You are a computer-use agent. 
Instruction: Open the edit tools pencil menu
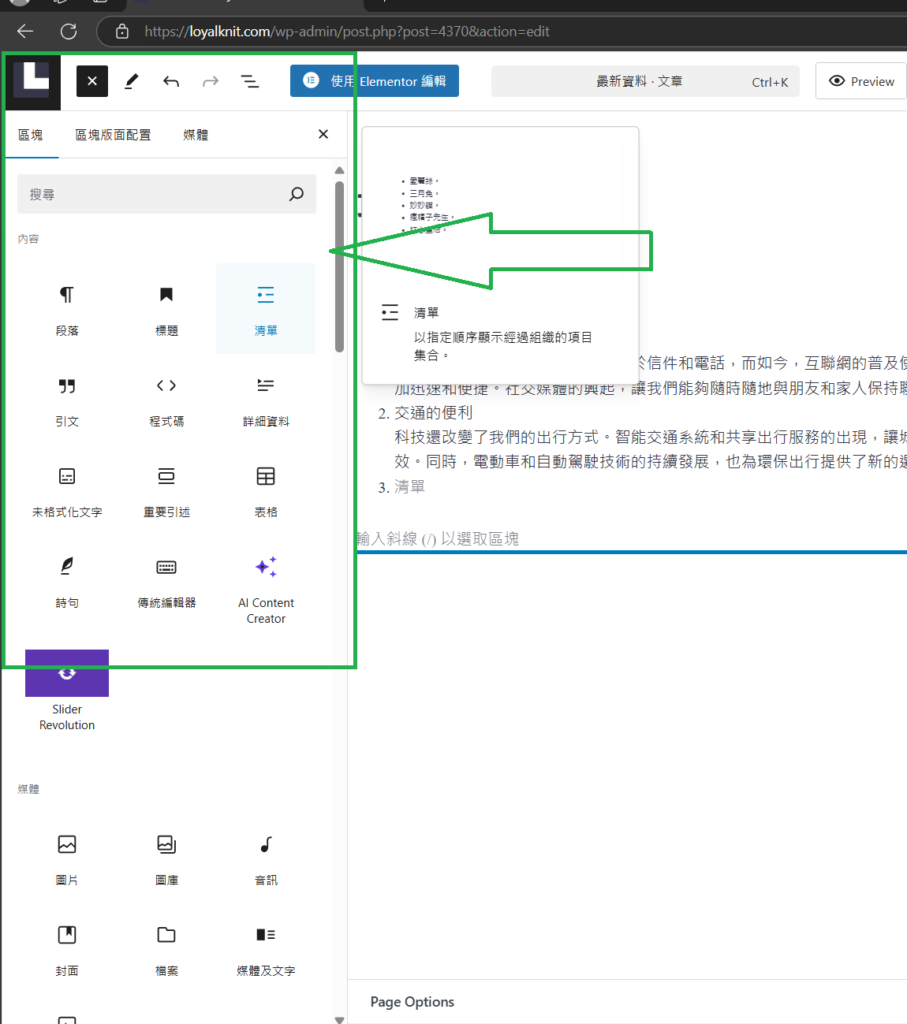click(132, 81)
